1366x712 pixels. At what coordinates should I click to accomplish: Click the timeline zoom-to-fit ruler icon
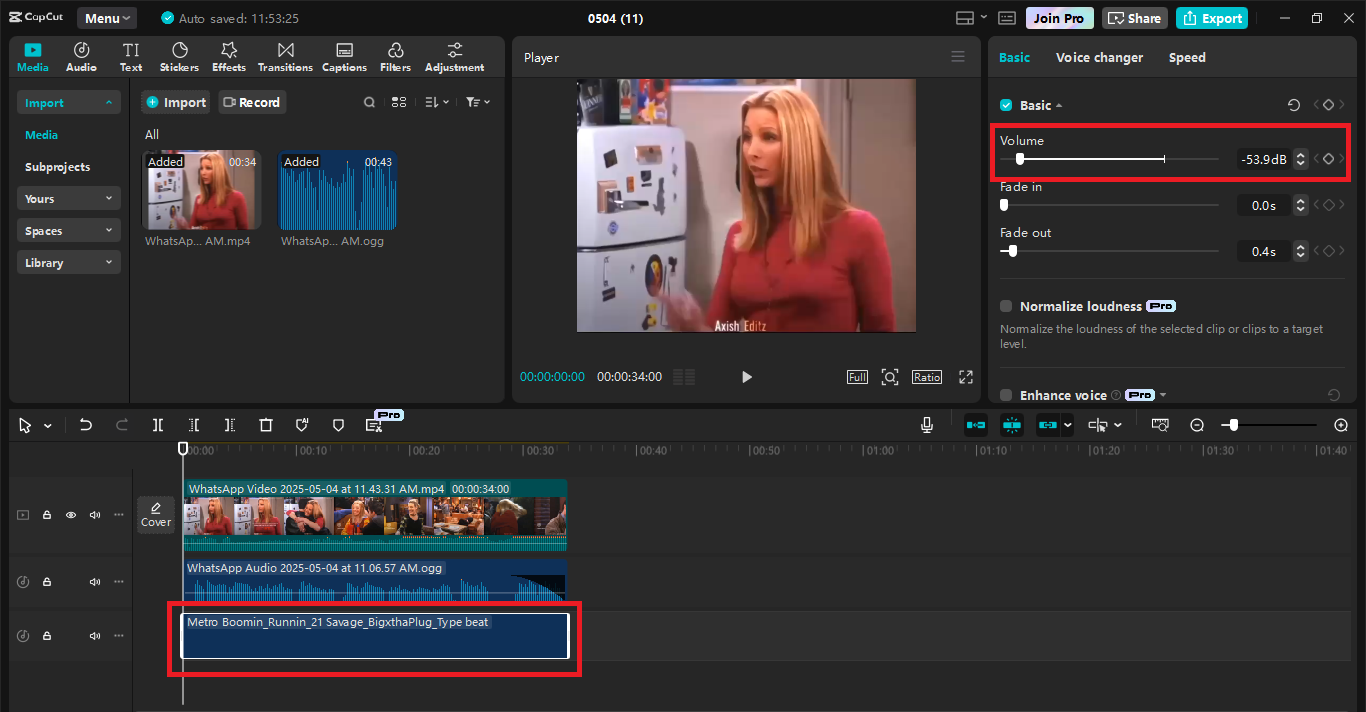1160,425
